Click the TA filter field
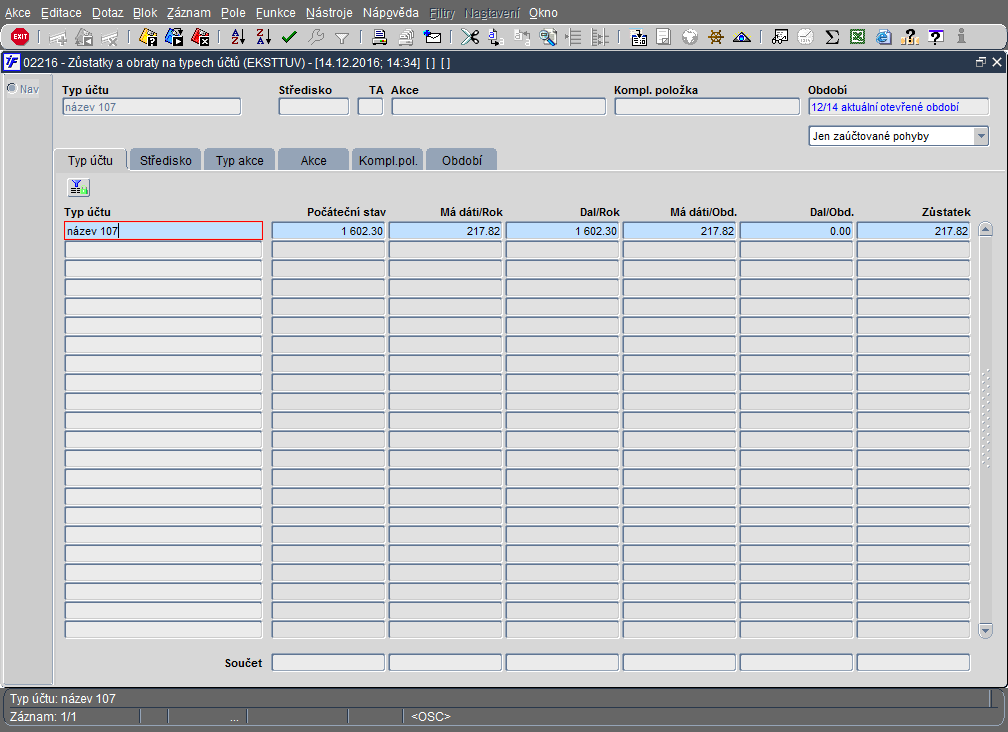The height and width of the screenshot is (732, 1008). (370, 107)
